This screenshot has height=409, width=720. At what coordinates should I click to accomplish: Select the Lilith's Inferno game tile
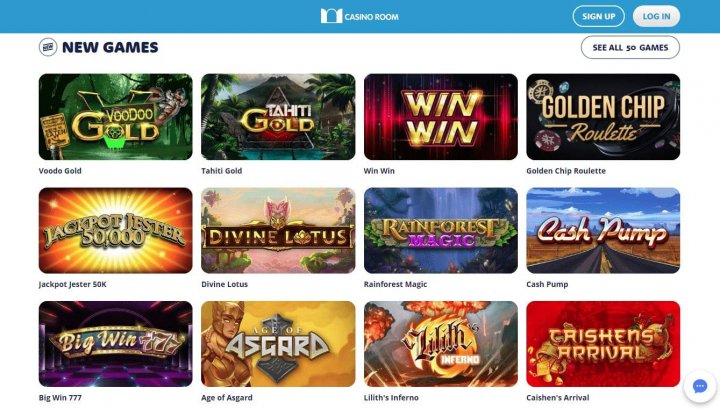441,344
